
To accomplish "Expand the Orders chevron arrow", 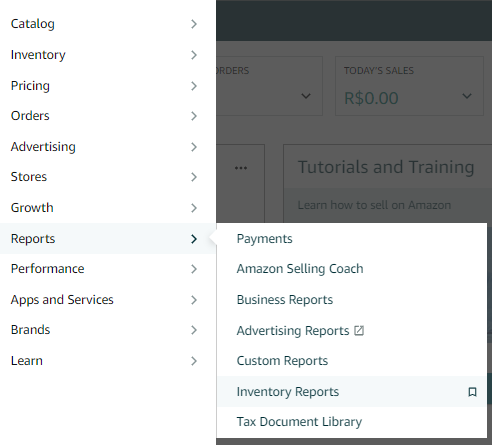I will tap(194, 116).
